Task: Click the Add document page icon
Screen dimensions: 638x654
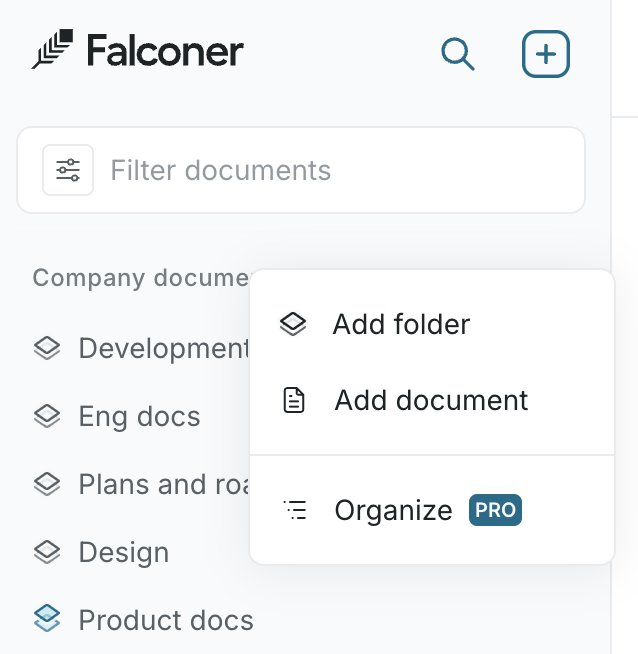Action: pyautogui.click(x=294, y=401)
